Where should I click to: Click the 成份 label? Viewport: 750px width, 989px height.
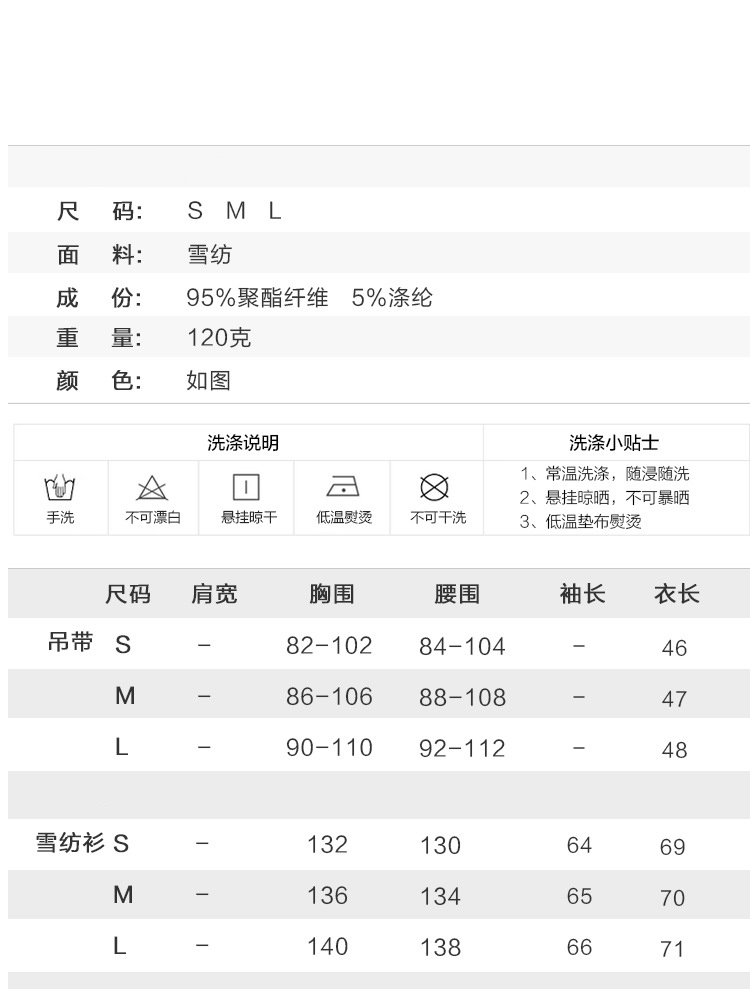click(100, 298)
